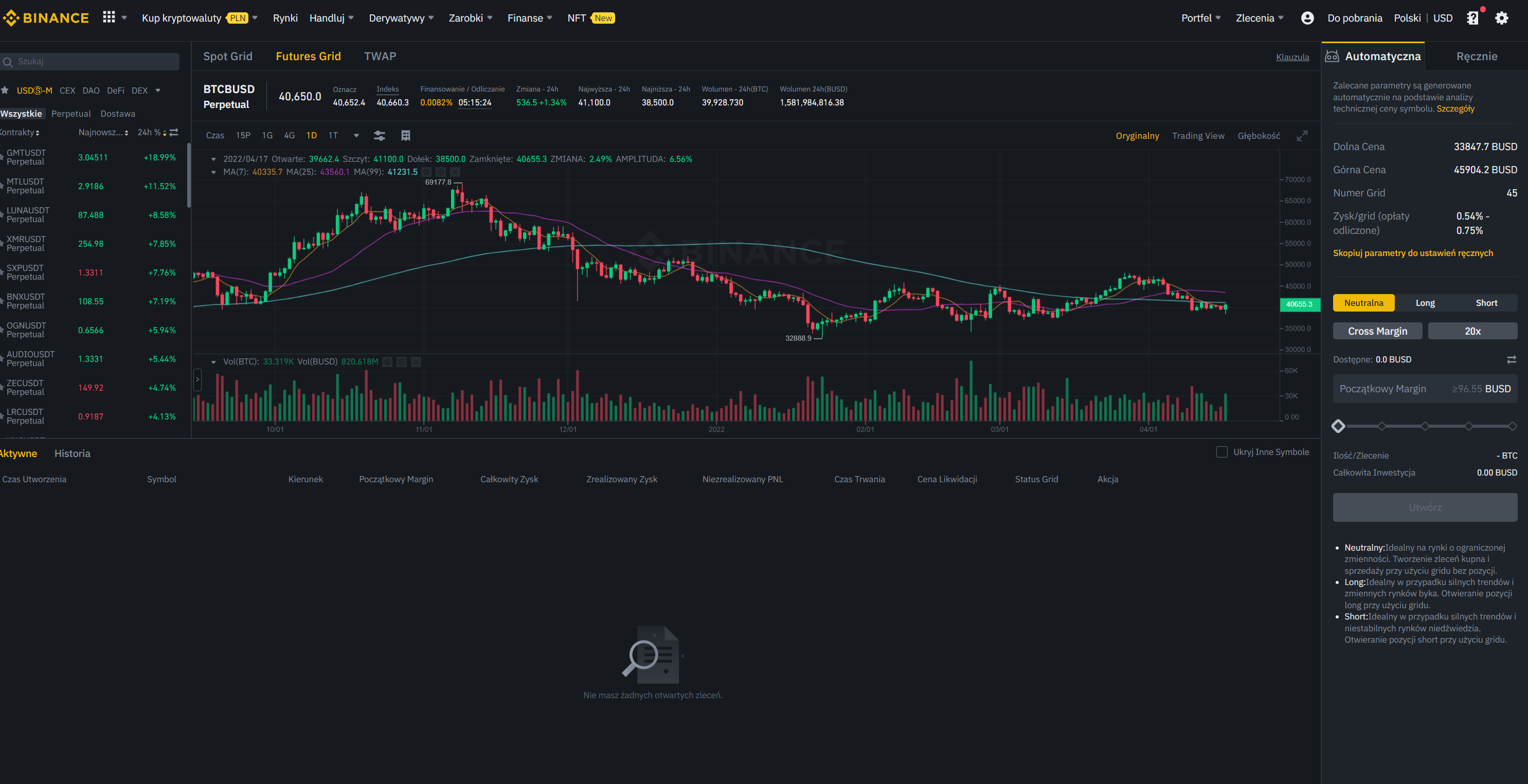Click the margin slider midpoint marker
This screenshot has width=1528, height=784.
click(x=1425, y=426)
